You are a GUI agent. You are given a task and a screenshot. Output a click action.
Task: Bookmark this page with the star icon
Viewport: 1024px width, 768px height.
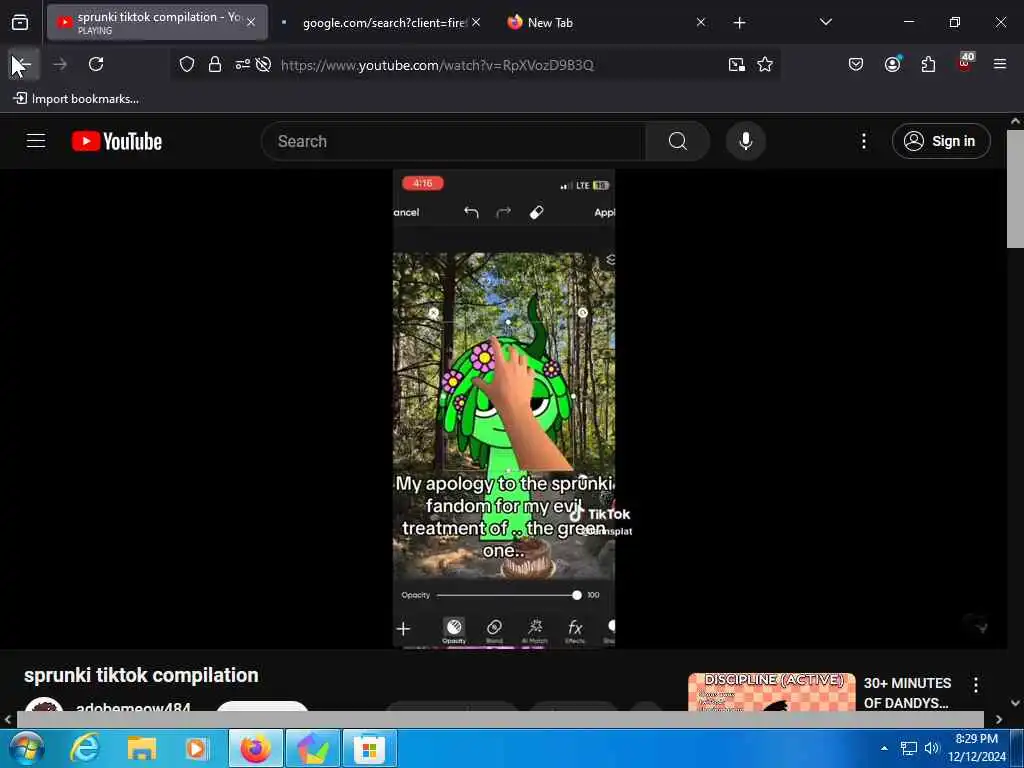[765, 64]
